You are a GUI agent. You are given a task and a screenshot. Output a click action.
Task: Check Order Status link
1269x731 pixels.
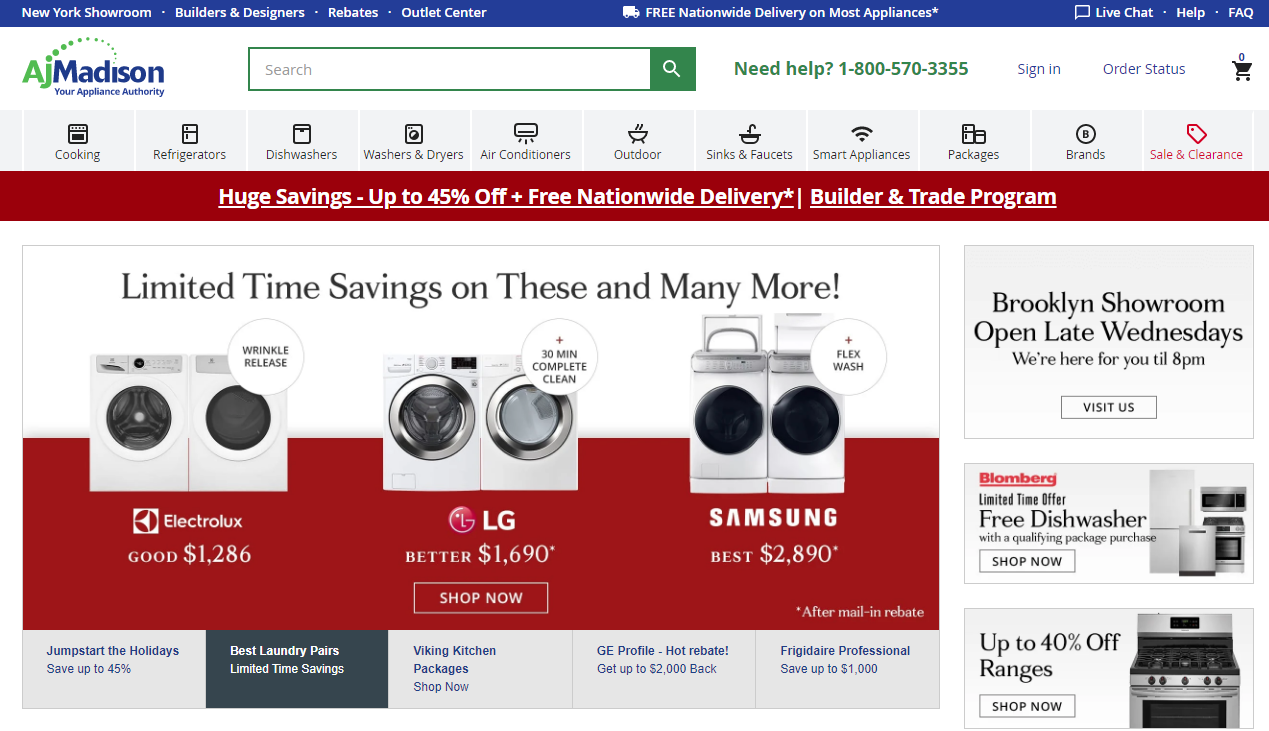tap(1144, 69)
